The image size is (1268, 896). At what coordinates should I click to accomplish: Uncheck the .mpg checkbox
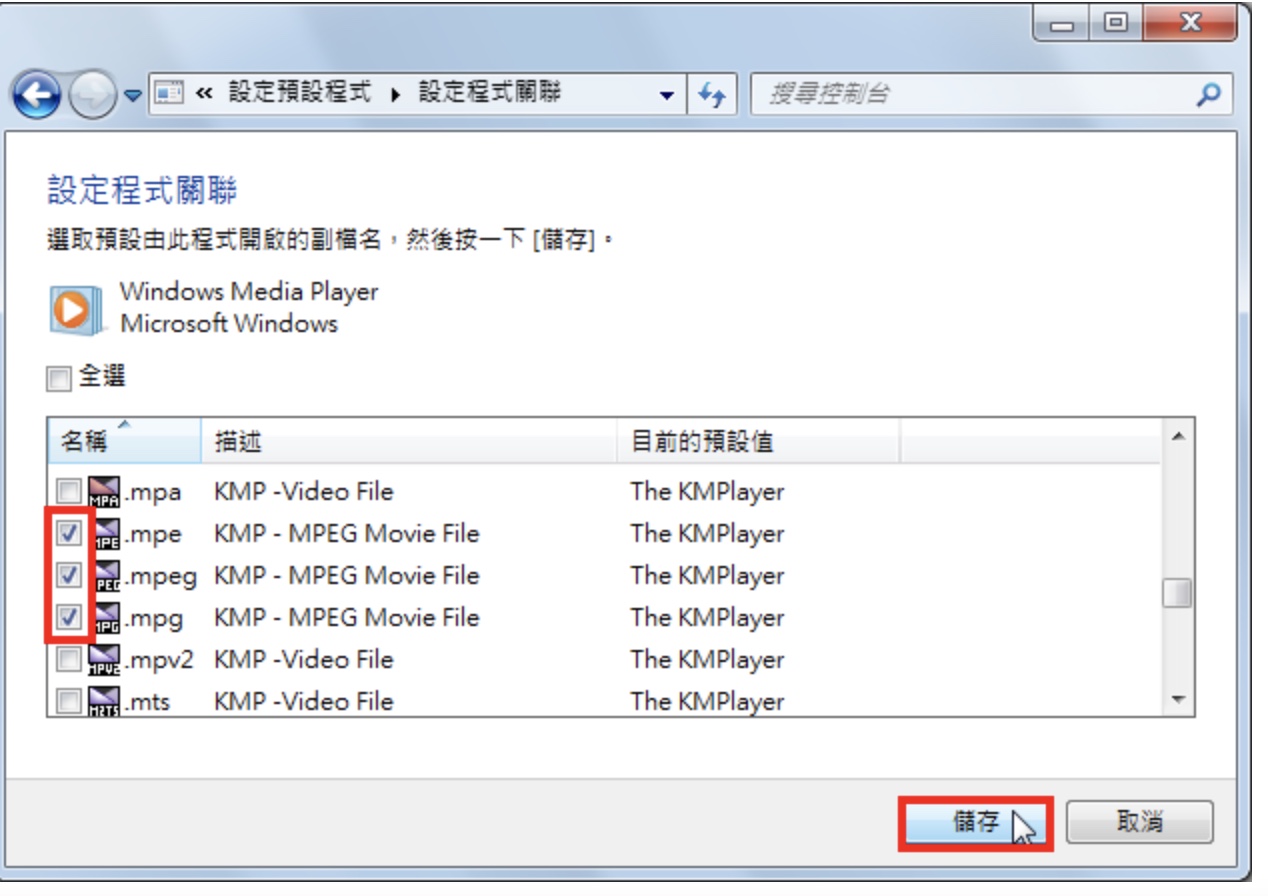[x=68, y=618]
